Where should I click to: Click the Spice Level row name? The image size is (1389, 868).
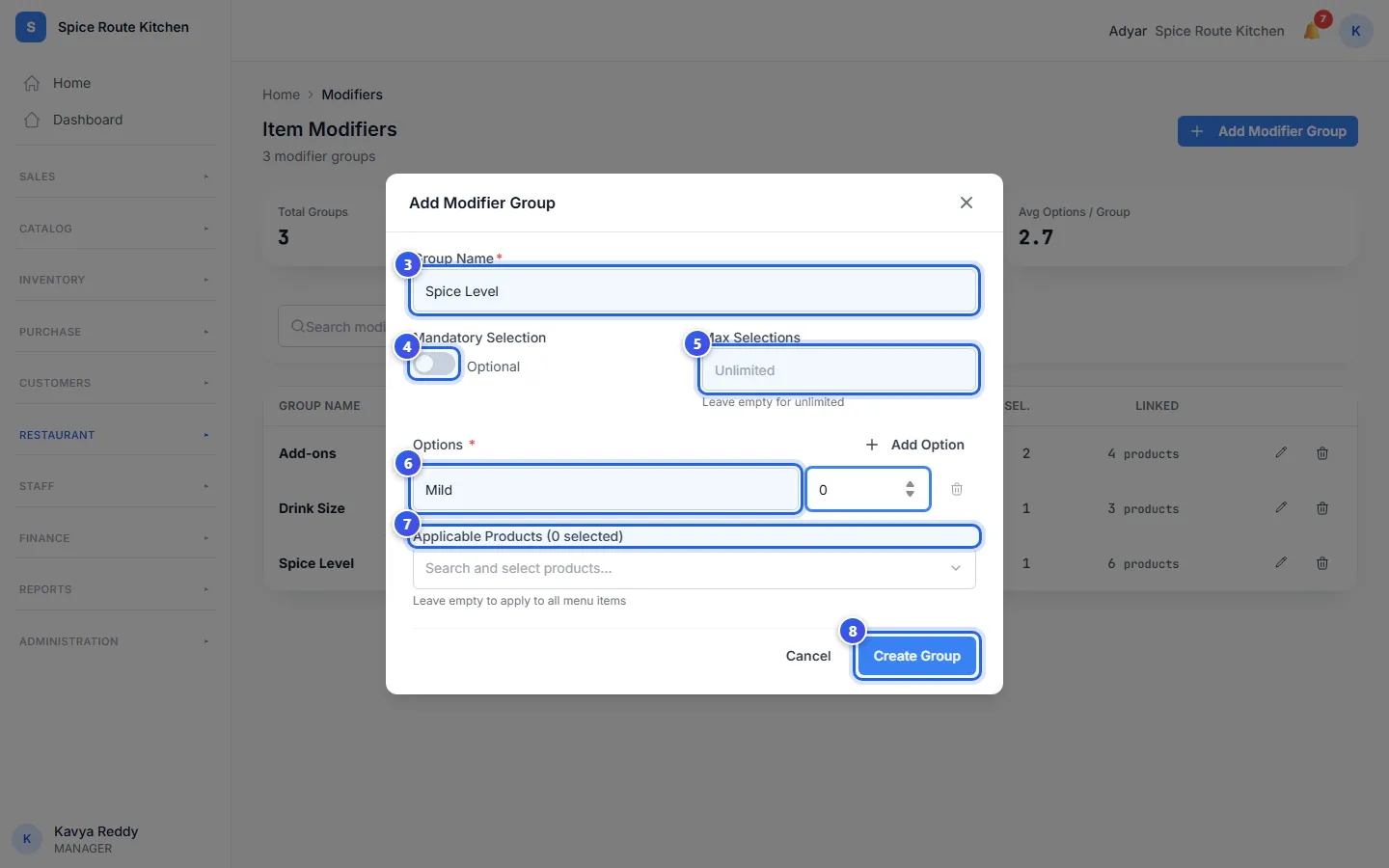tap(316, 563)
